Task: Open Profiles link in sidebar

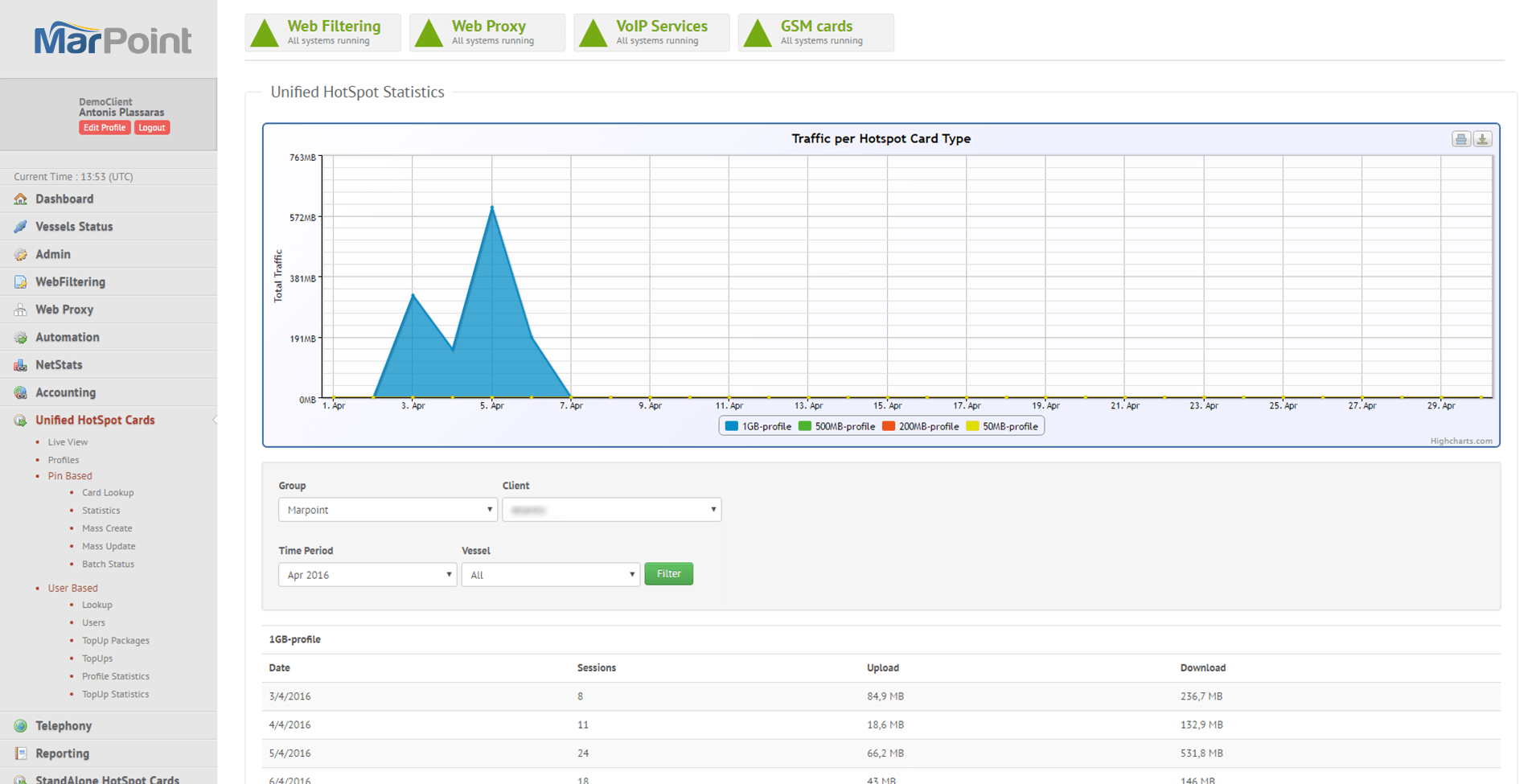Action: 64,460
